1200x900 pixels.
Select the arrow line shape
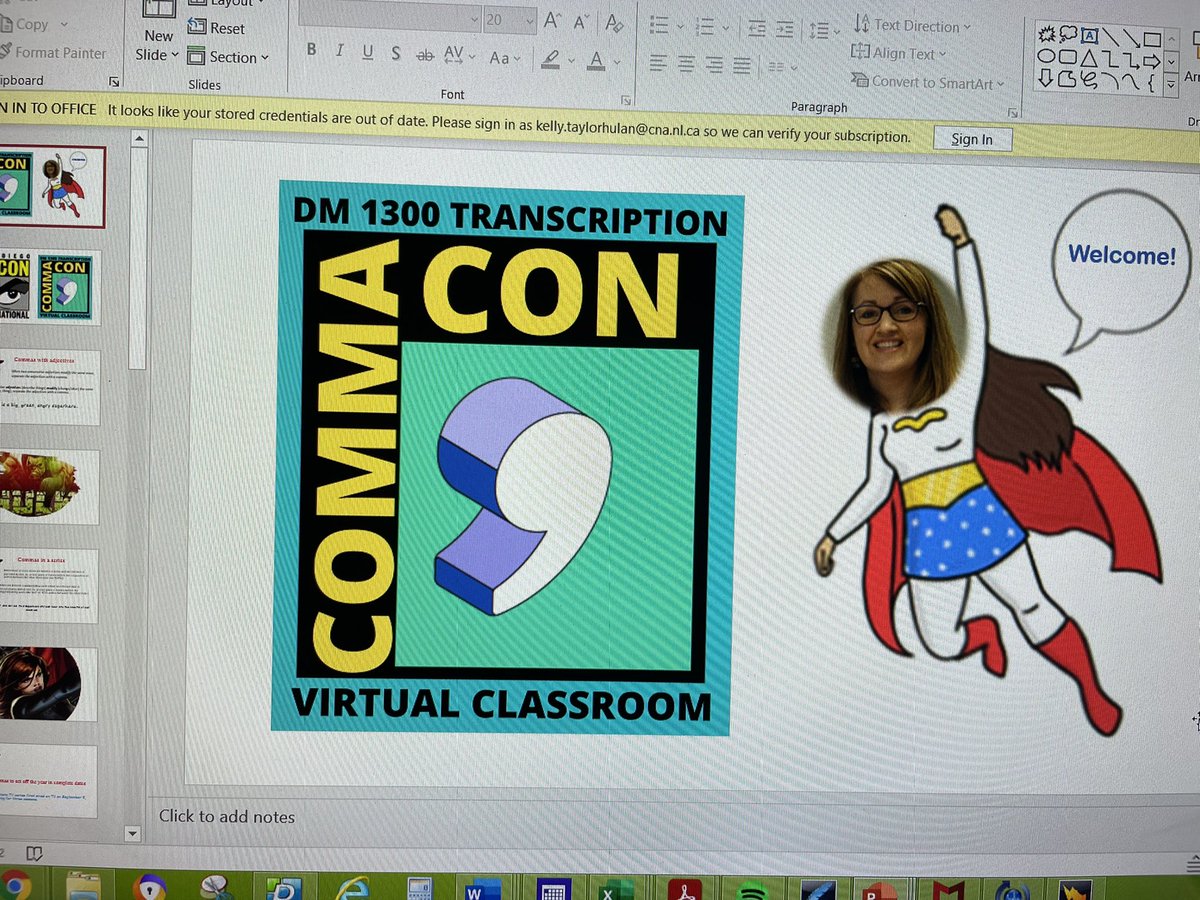pos(1131,38)
